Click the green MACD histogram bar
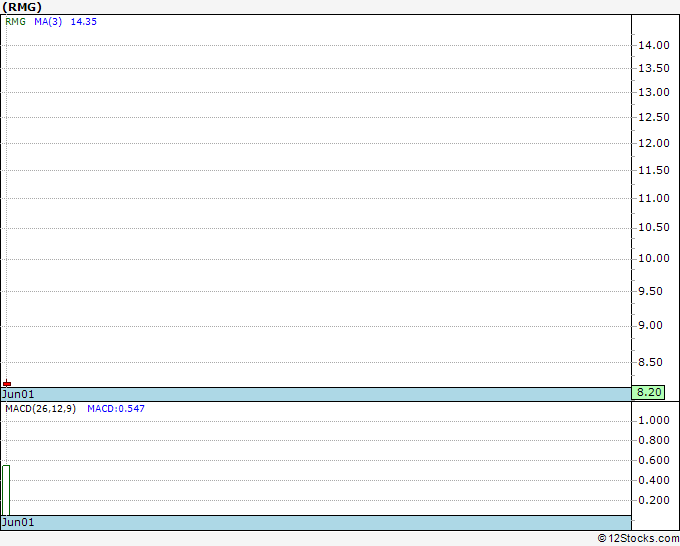Viewport: 680px width, 546px height. [x=6, y=490]
